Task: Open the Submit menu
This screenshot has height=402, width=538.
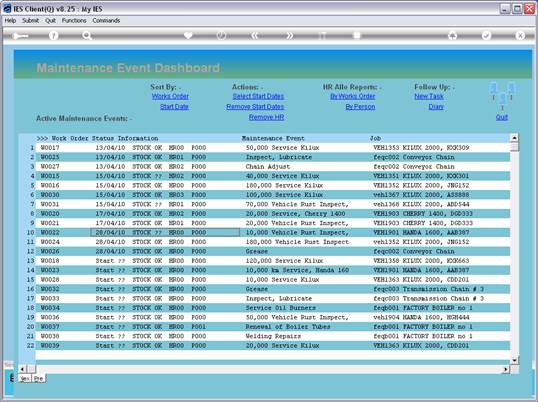Action: coord(31,21)
